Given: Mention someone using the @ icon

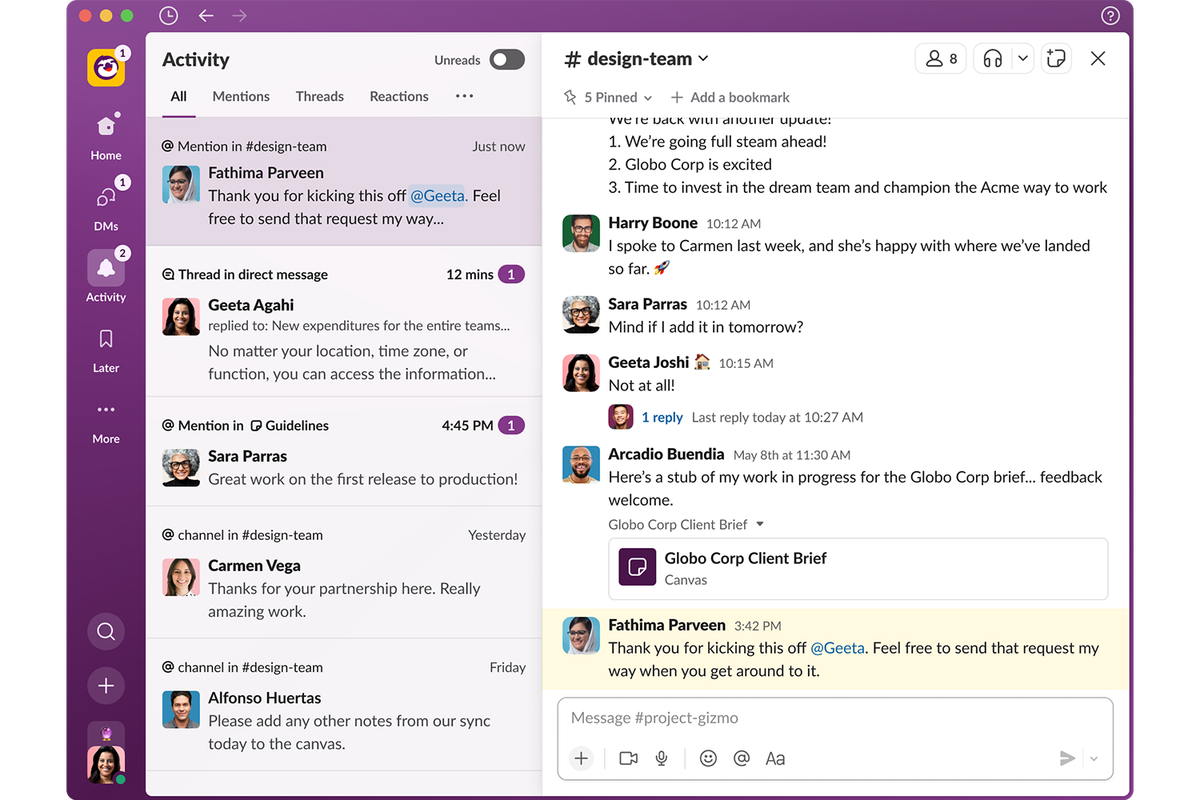Looking at the screenshot, I should (741, 758).
